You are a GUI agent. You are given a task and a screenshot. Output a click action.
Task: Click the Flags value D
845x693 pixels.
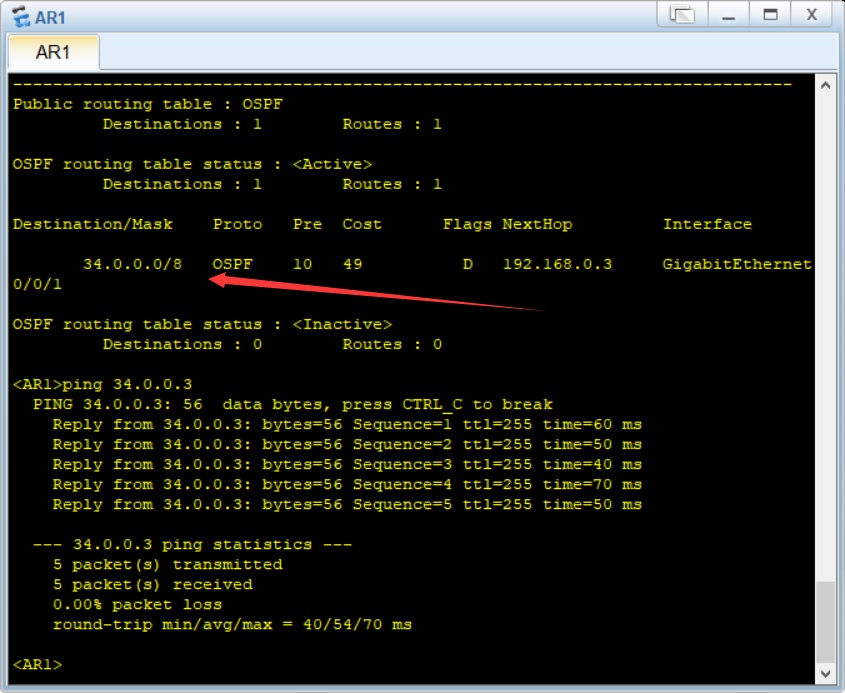tap(467, 264)
